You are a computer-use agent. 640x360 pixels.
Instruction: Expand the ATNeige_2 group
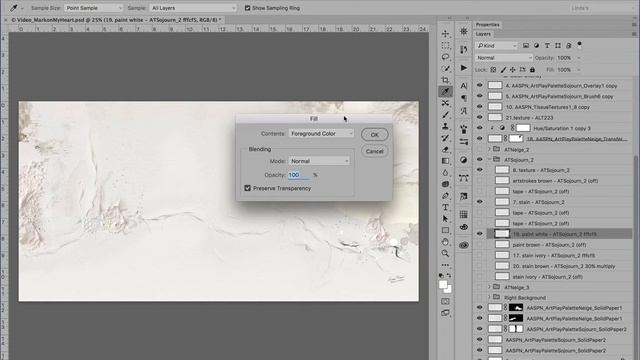[489, 149]
